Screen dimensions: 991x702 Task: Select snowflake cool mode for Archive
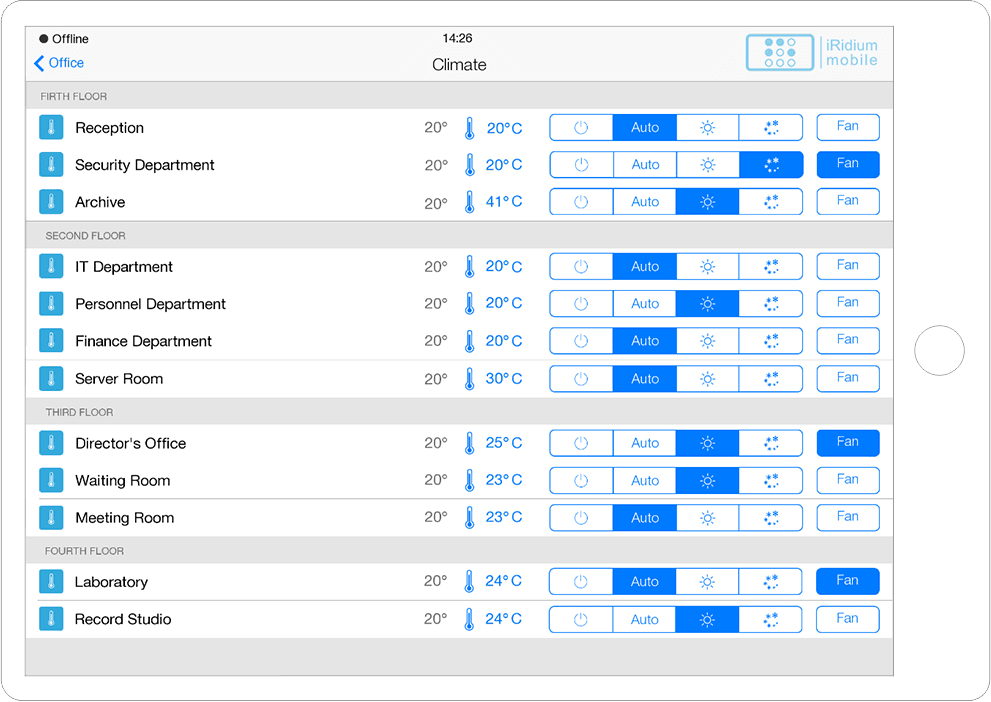pos(770,202)
